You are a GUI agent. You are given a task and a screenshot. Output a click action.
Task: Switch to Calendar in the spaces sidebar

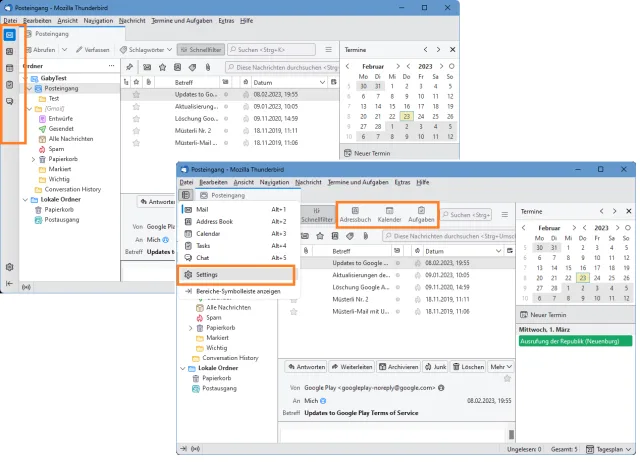click(10, 68)
